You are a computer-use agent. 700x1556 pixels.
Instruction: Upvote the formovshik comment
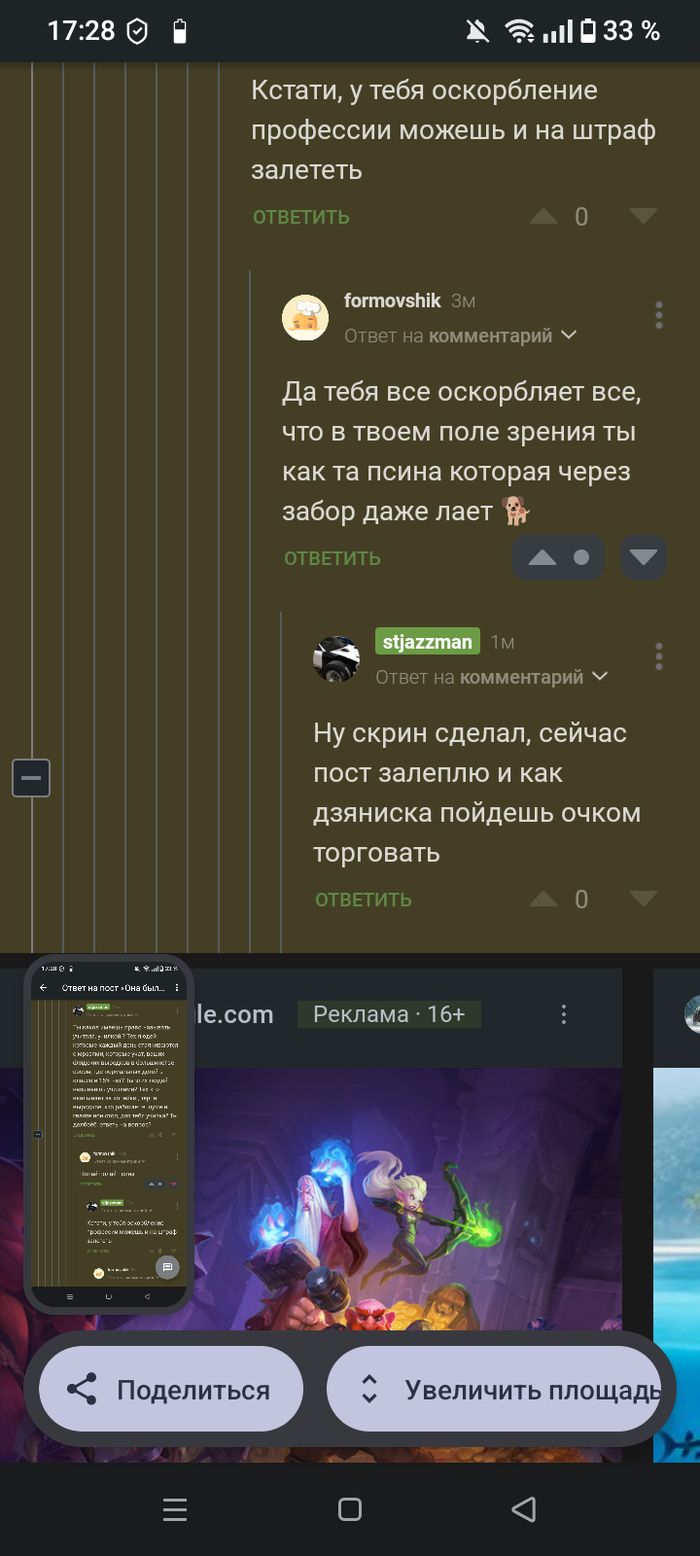tap(542, 558)
